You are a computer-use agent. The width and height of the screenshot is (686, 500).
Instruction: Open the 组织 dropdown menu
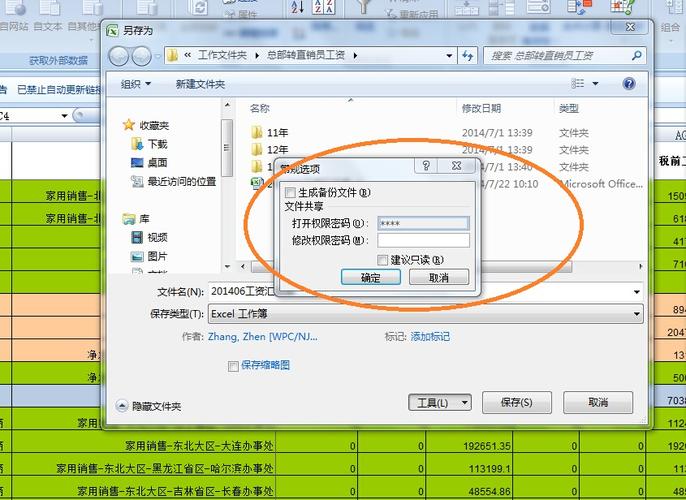pyautogui.click(x=136, y=84)
